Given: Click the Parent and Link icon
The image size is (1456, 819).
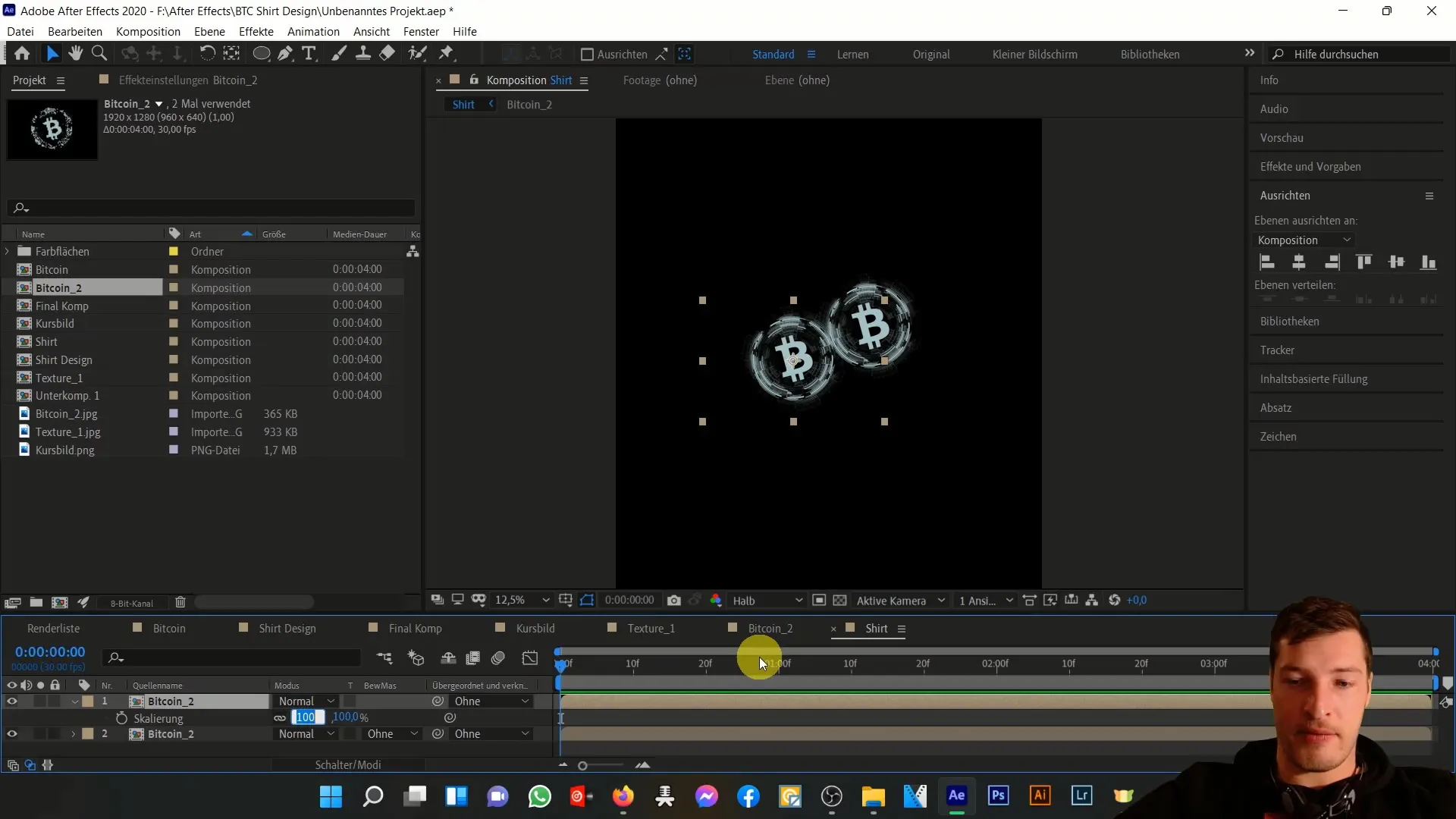Looking at the screenshot, I should point(438,701).
